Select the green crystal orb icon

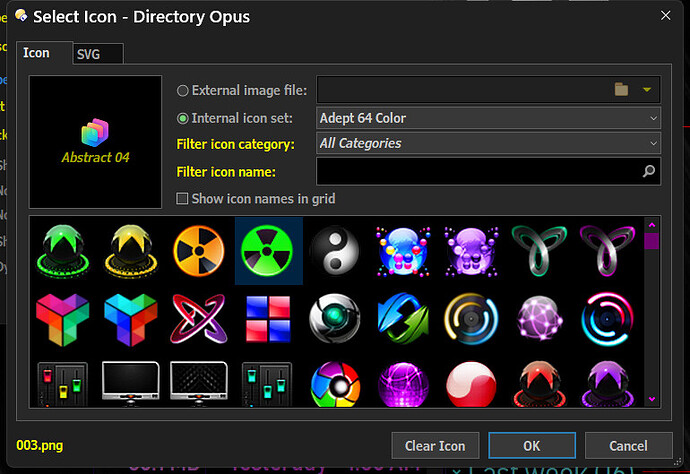point(62,251)
